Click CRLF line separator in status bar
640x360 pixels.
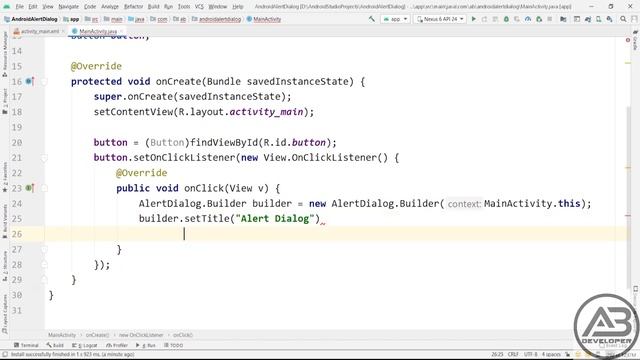click(x=513, y=354)
